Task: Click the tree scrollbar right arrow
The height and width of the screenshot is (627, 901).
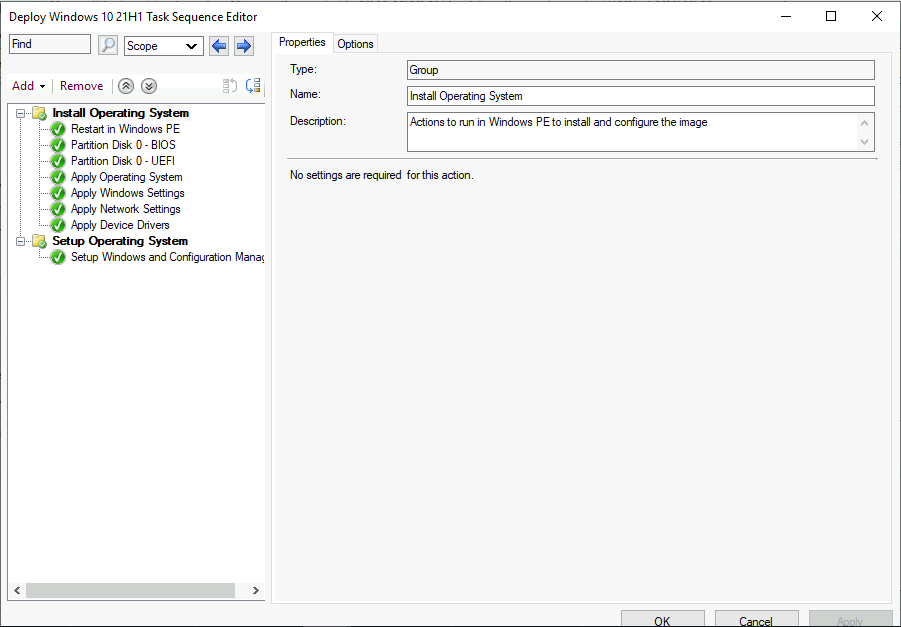Action: (256, 591)
